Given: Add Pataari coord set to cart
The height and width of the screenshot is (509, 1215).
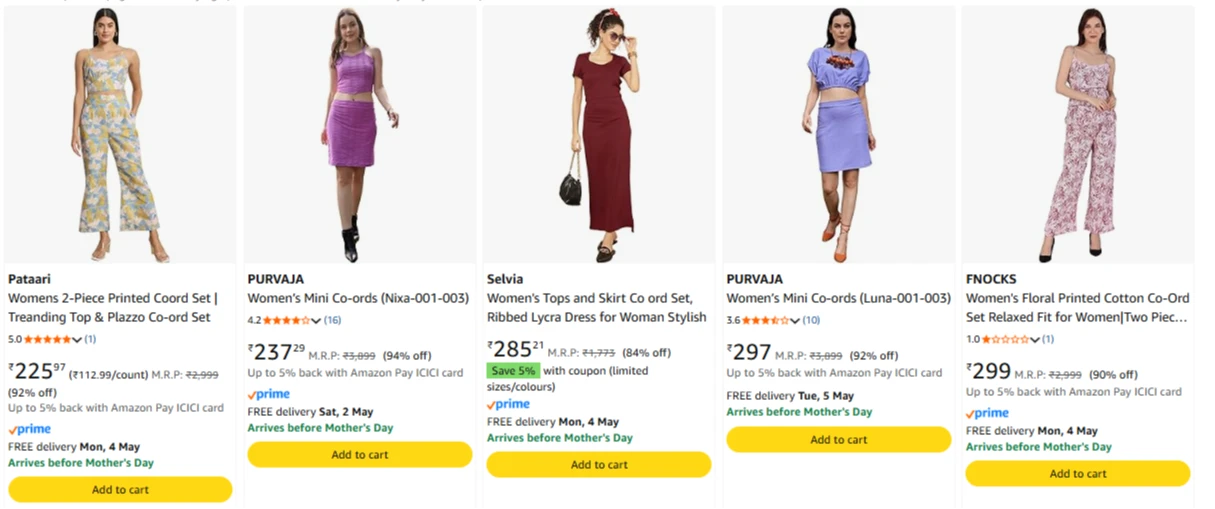Looking at the screenshot, I should click(120, 489).
